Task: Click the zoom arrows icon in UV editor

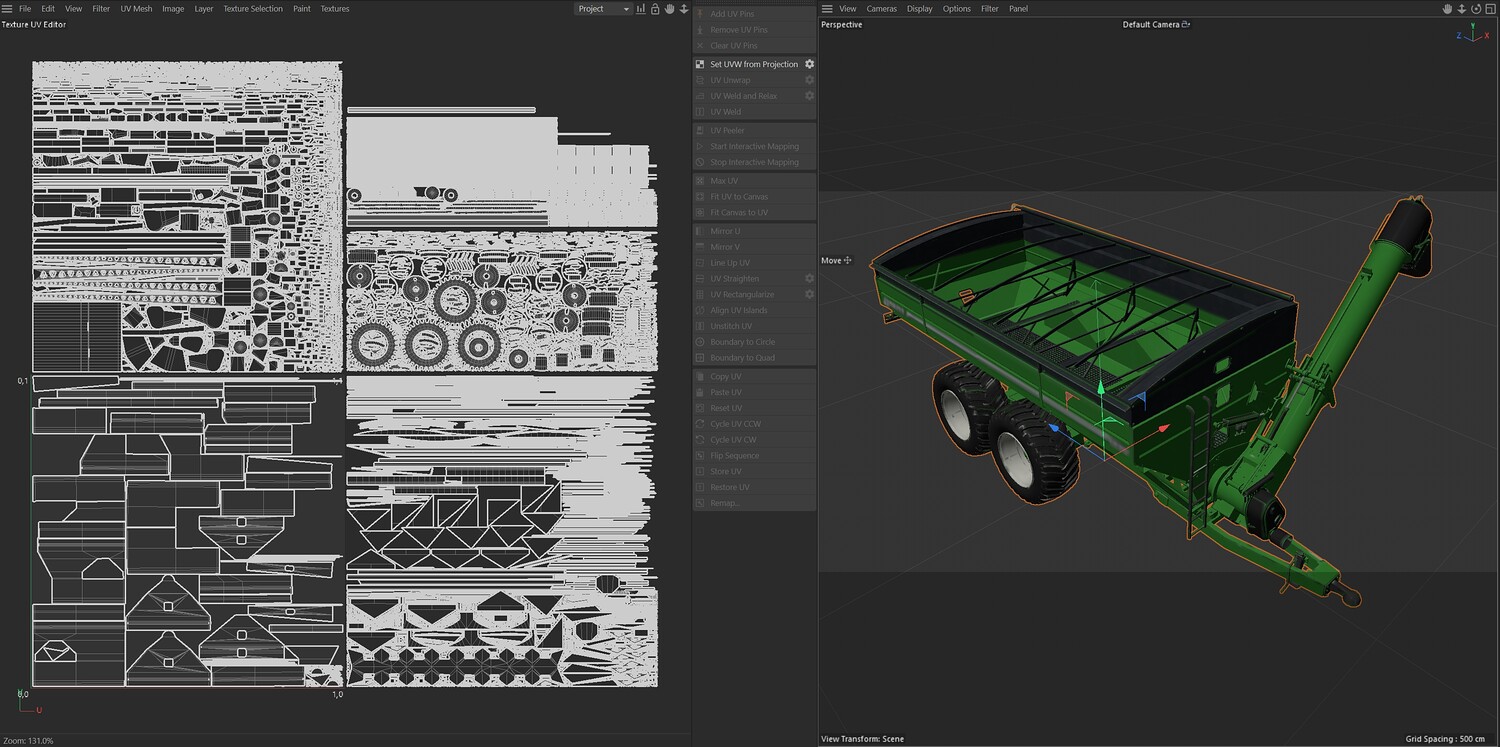Action: pos(684,9)
